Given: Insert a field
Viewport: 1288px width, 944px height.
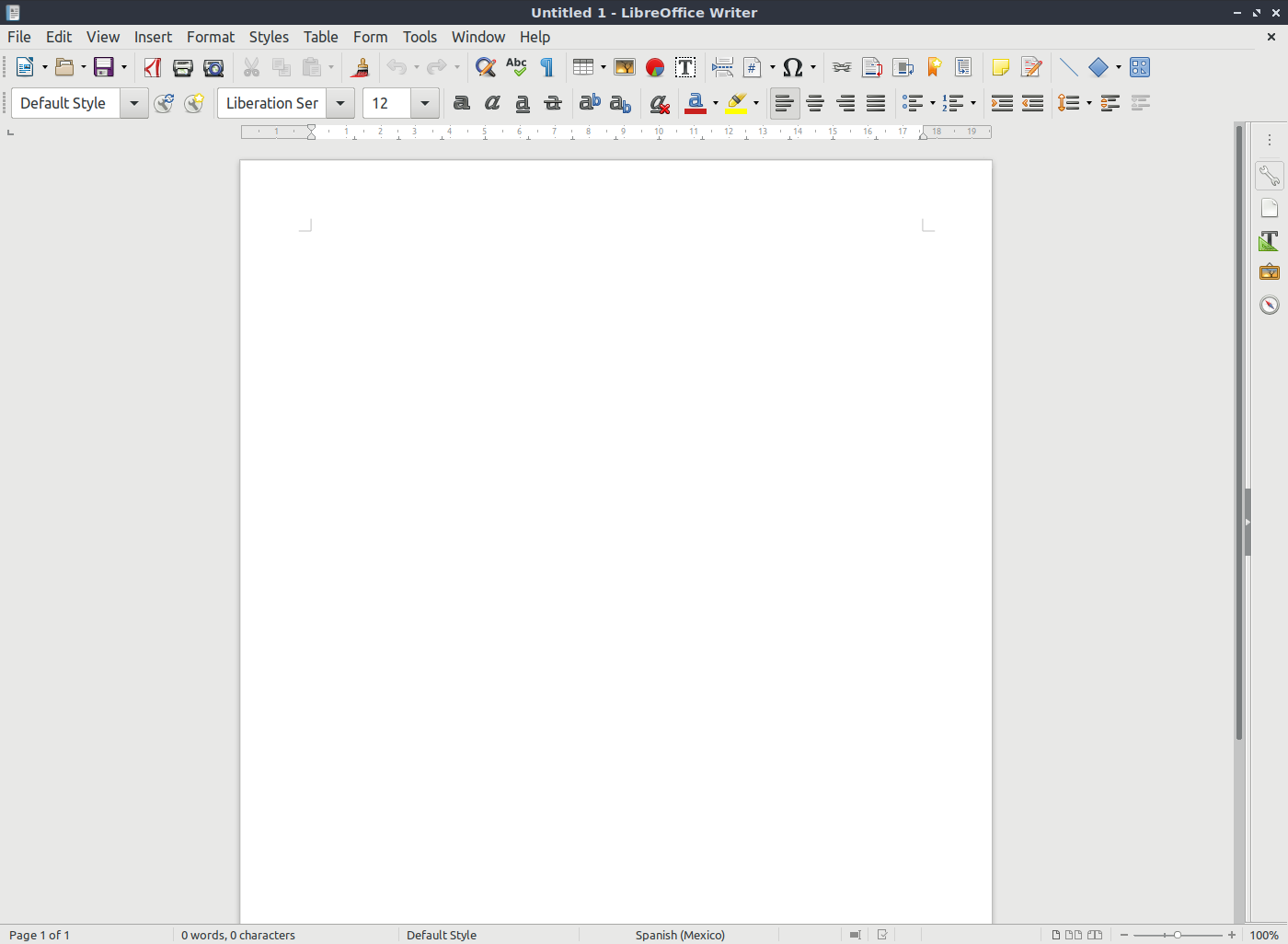Looking at the screenshot, I should [753, 67].
